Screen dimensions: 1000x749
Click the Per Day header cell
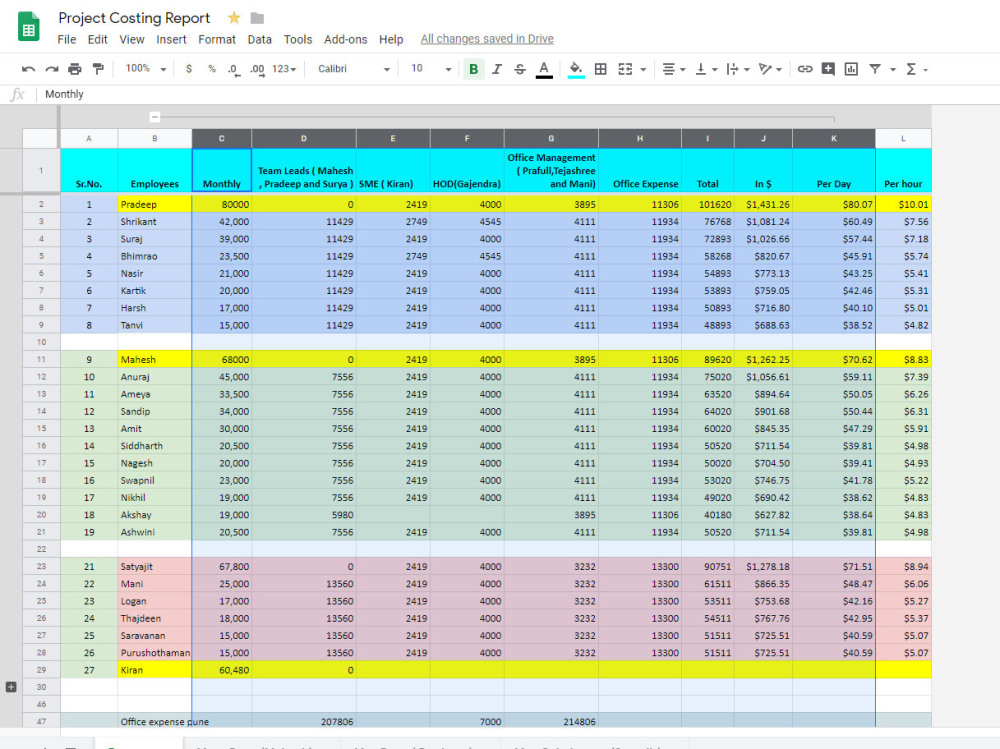(x=834, y=170)
